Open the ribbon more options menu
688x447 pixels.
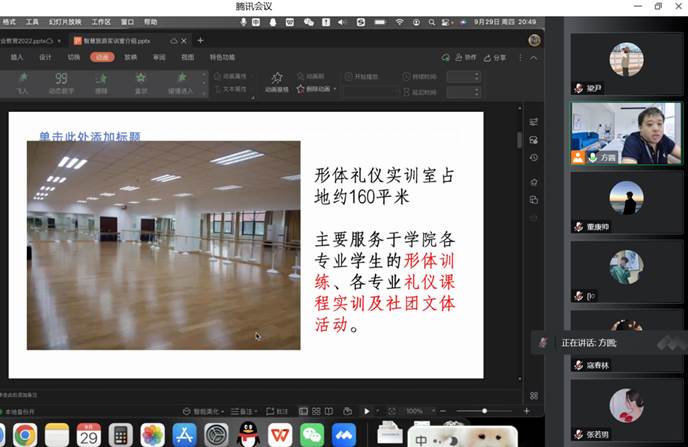520,57
